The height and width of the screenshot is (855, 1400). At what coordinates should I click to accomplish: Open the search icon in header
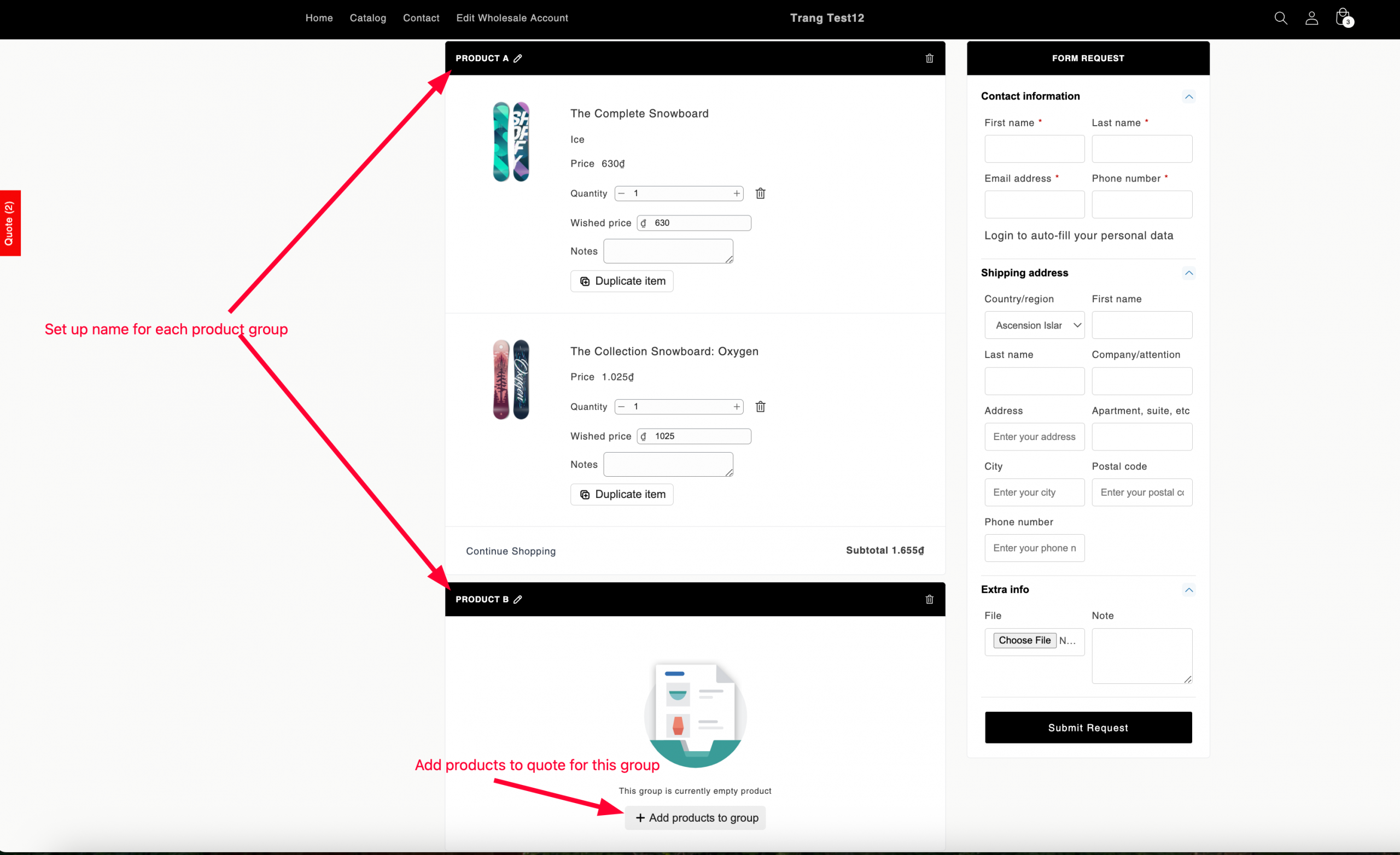(1281, 18)
